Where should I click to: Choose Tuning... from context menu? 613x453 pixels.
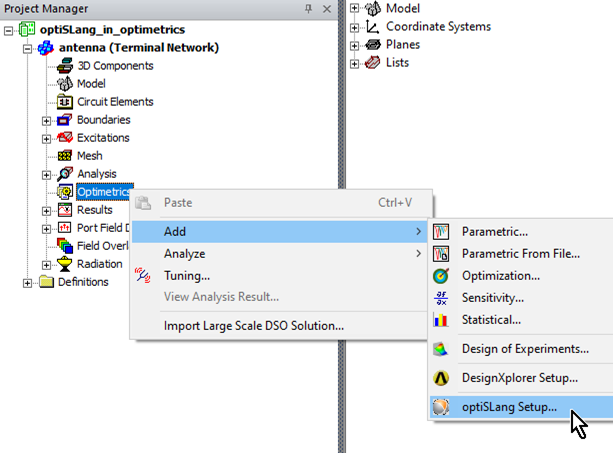click(280, 276)
